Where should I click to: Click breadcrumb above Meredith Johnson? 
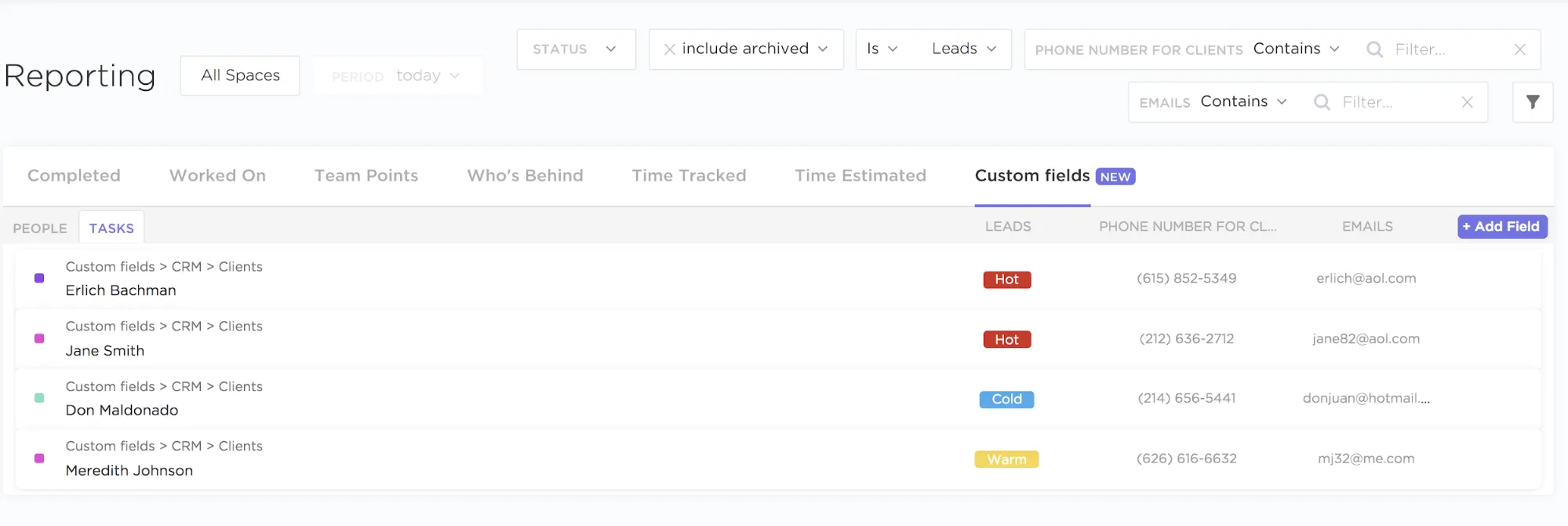(x=164, y=447)
